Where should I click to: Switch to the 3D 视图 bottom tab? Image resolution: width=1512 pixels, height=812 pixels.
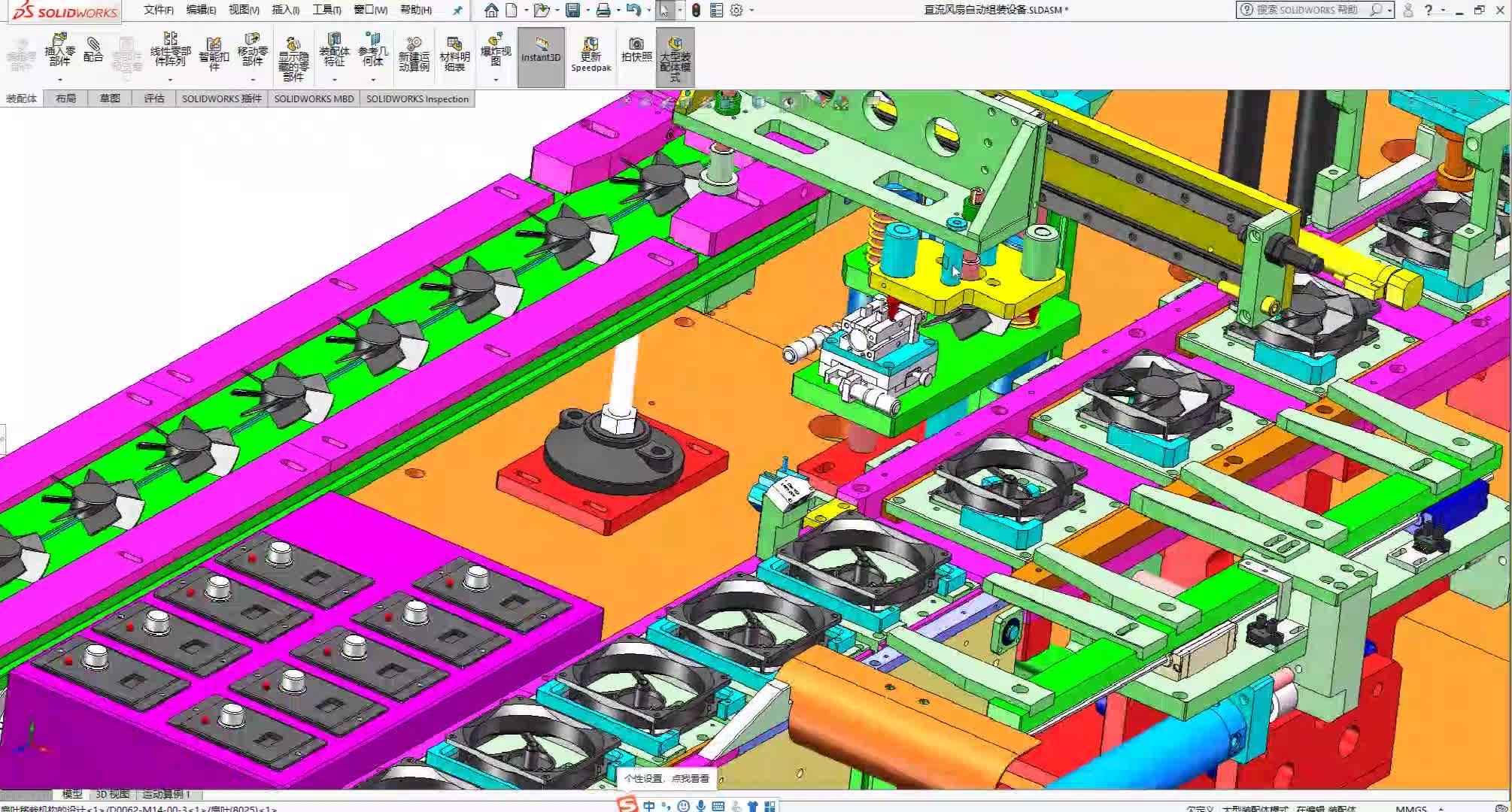point(112,794)
